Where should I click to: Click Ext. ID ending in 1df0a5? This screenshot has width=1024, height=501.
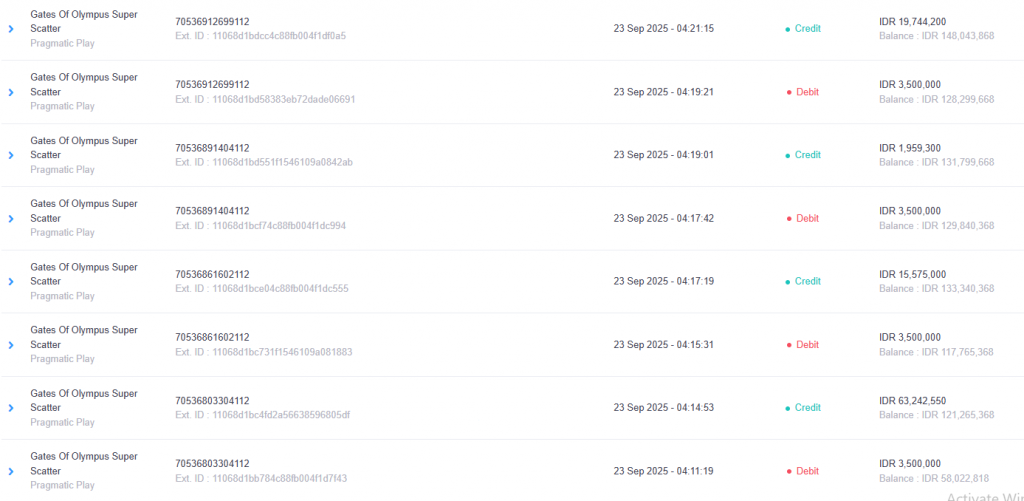pyautogui.click(x=261, y=36)
